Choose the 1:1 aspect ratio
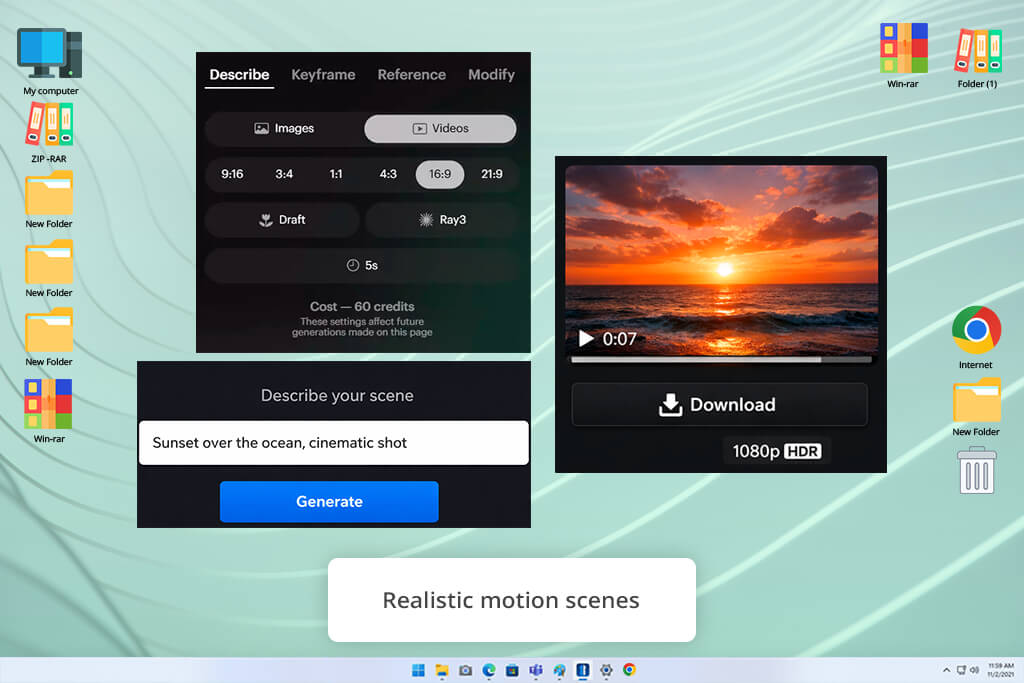Screen dimensions: 1024x683 (x=336, y=174)
